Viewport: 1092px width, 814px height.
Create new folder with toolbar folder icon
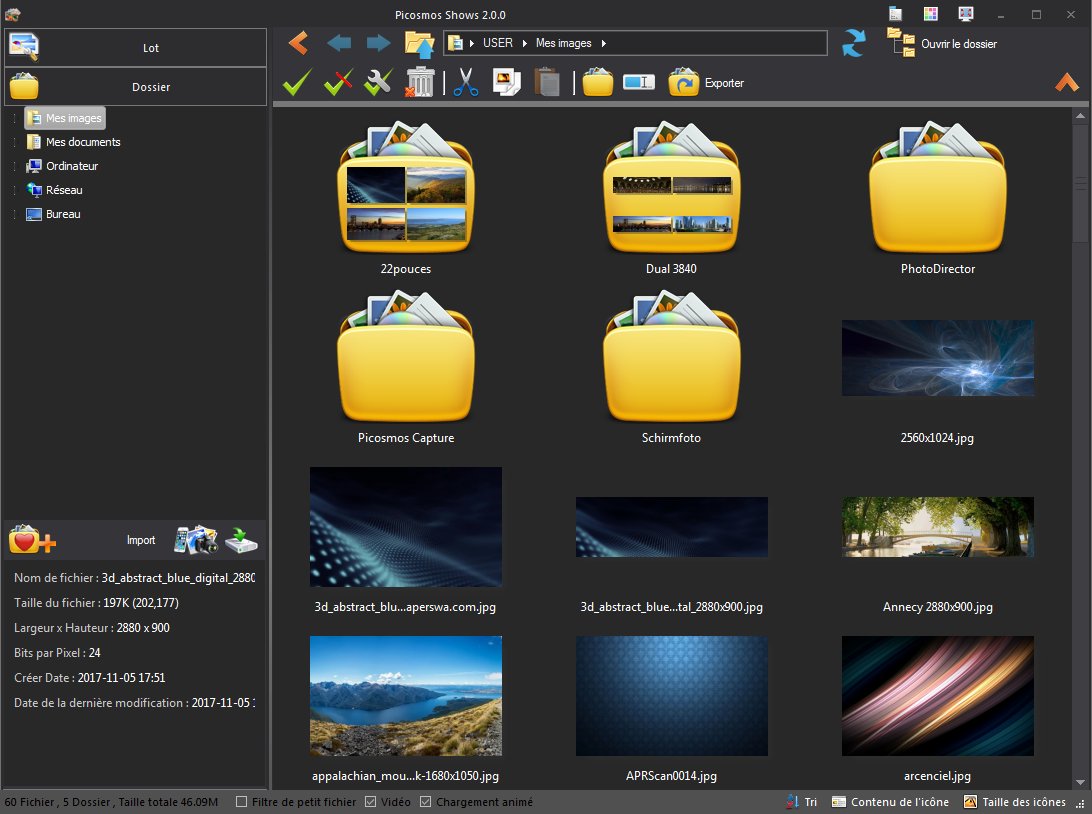[x=598, y=82]
